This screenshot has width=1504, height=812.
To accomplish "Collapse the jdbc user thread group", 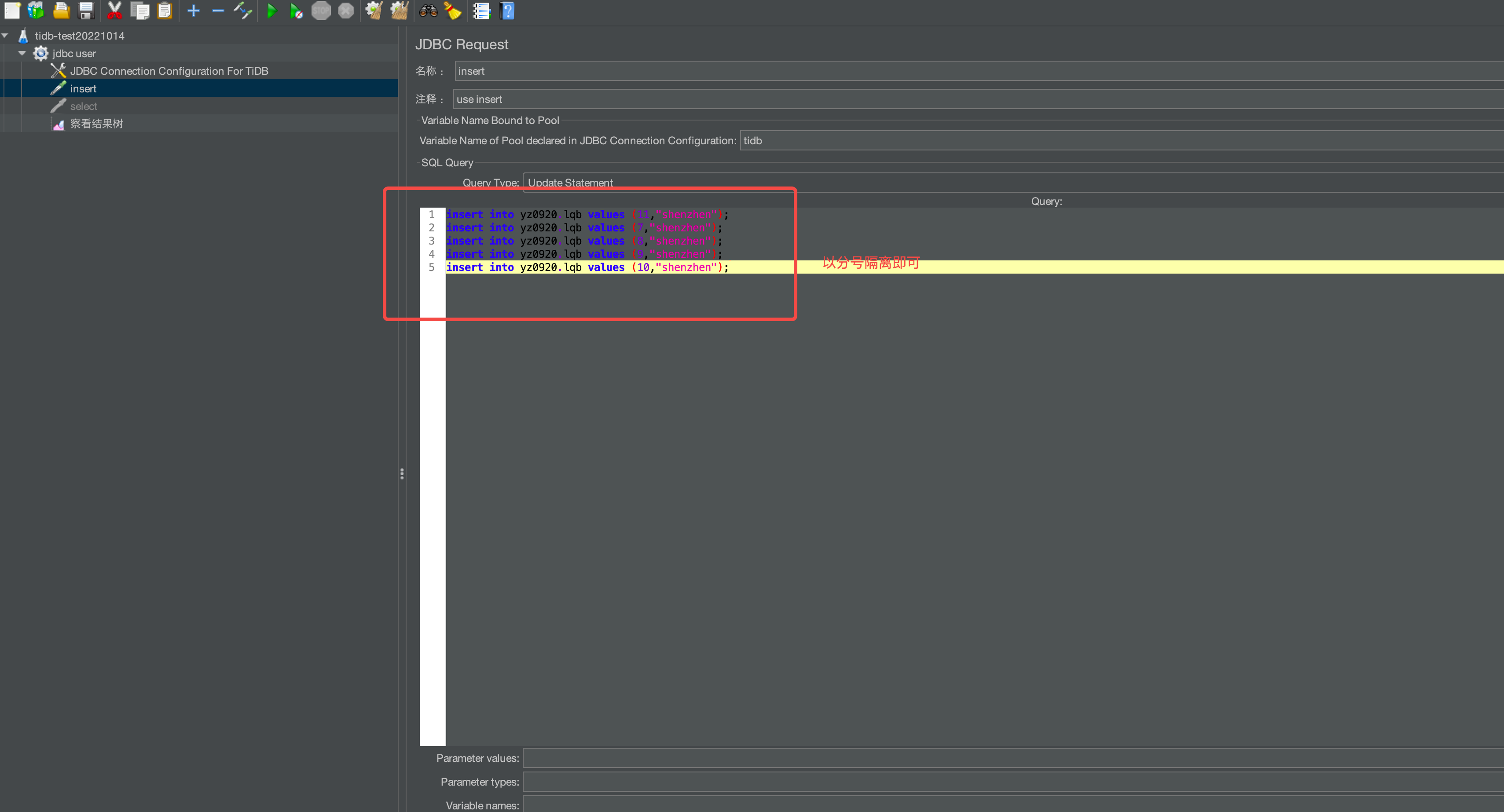I will (x=22, y=53).
